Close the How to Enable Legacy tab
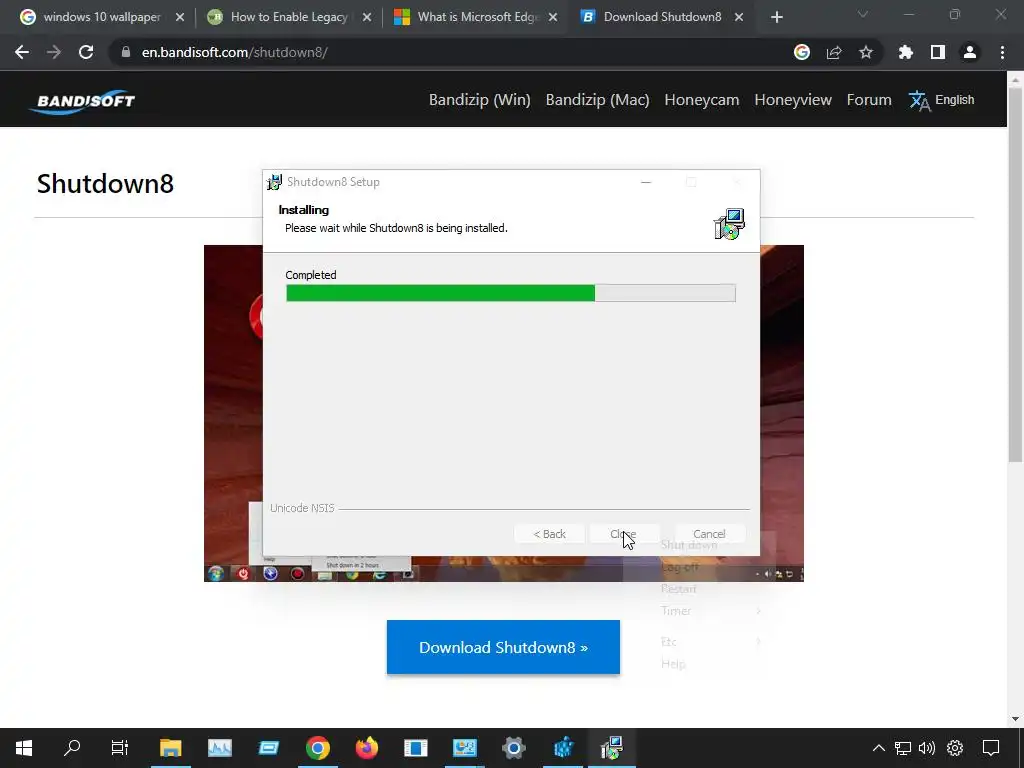Image resolution: width=1024 pixels, height=768 pixels. pyautogui.click(x=367, y=17)
